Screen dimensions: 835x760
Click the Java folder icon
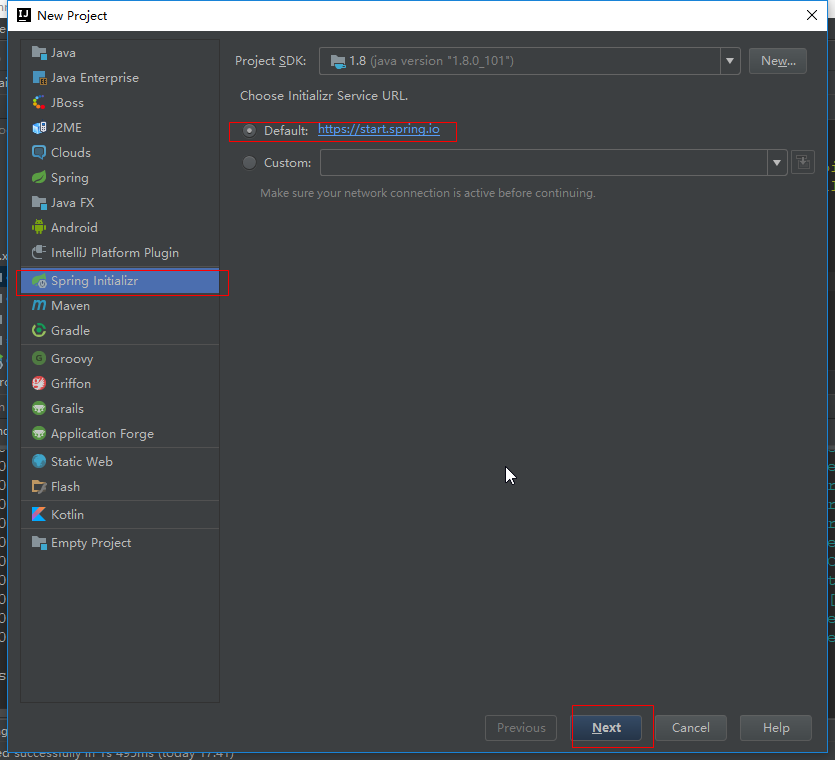coord(39,53)
